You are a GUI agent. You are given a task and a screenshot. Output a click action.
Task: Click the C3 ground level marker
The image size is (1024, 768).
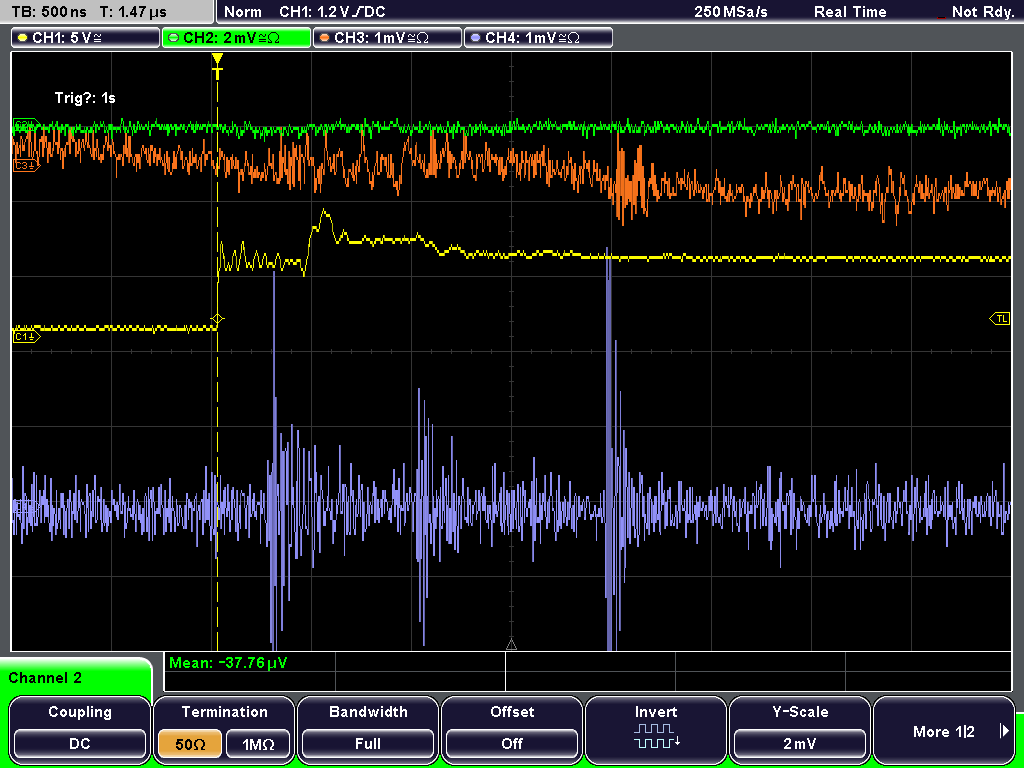pos(26,166)
